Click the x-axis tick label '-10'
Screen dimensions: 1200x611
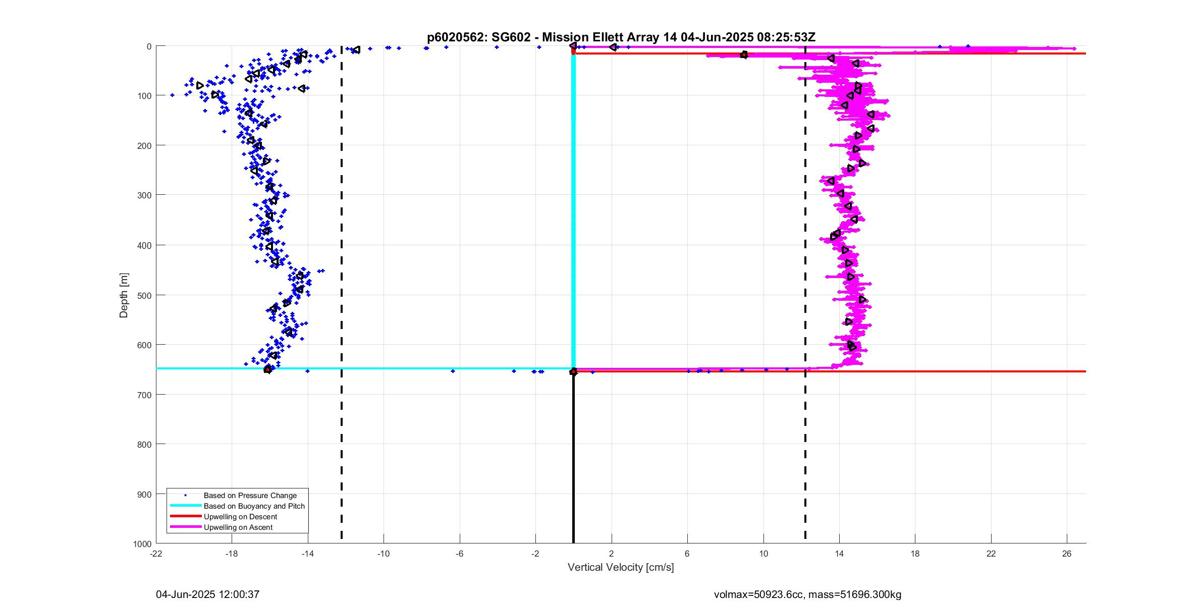pos(384,553)
